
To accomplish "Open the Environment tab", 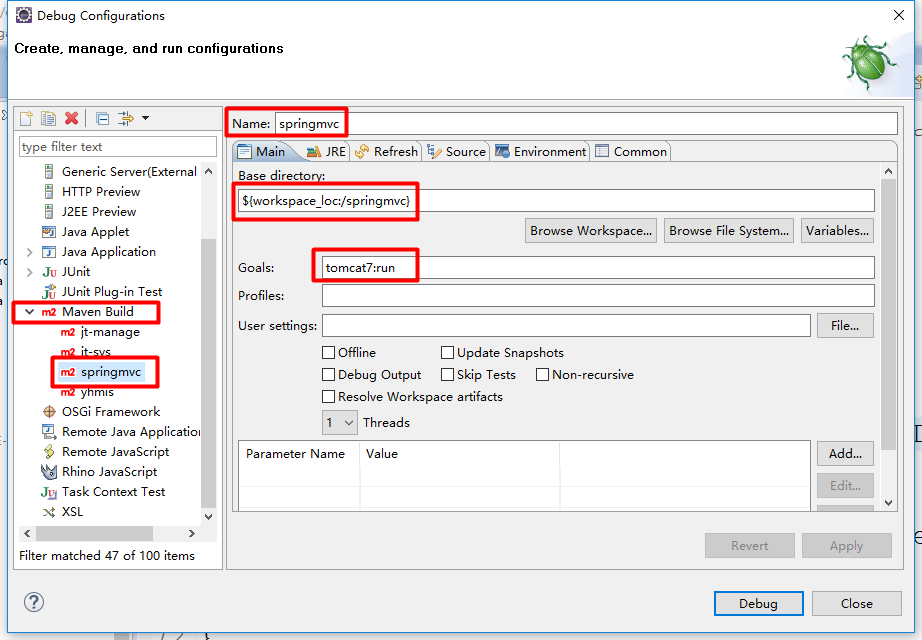I will click(540, 152).
